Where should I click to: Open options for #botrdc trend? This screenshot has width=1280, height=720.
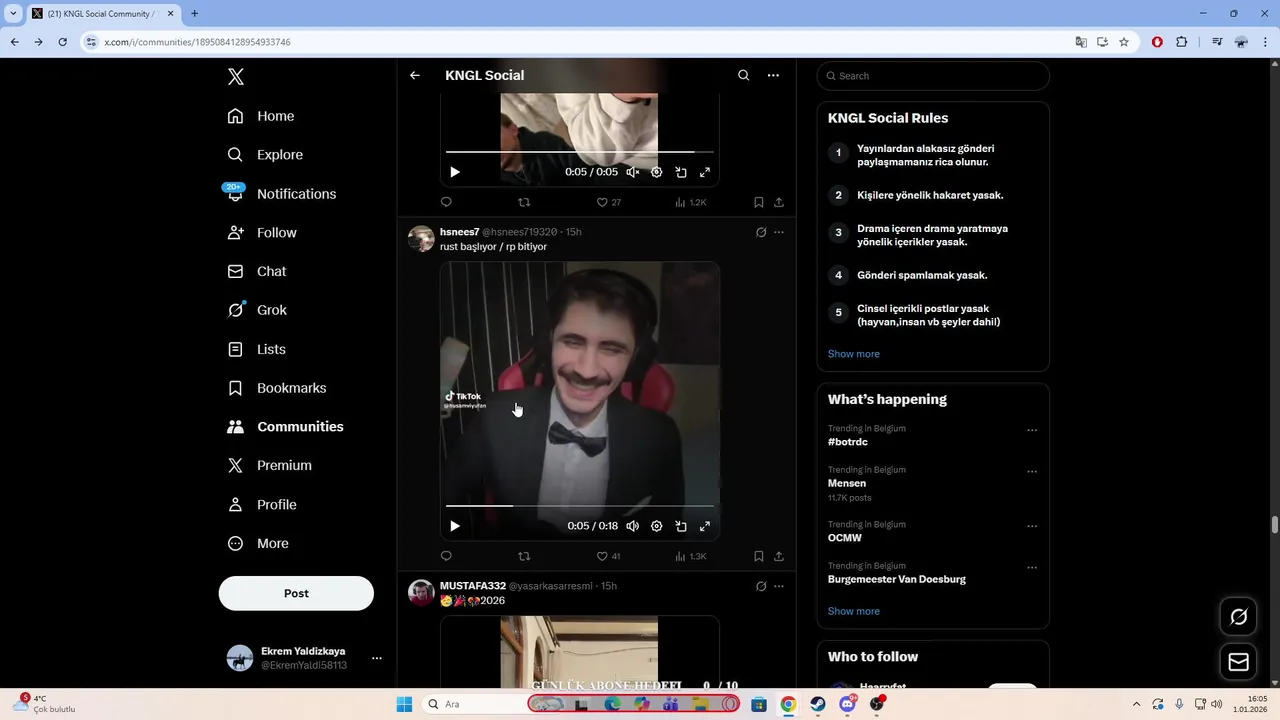pyautogui.click(x=1032, y=430)
